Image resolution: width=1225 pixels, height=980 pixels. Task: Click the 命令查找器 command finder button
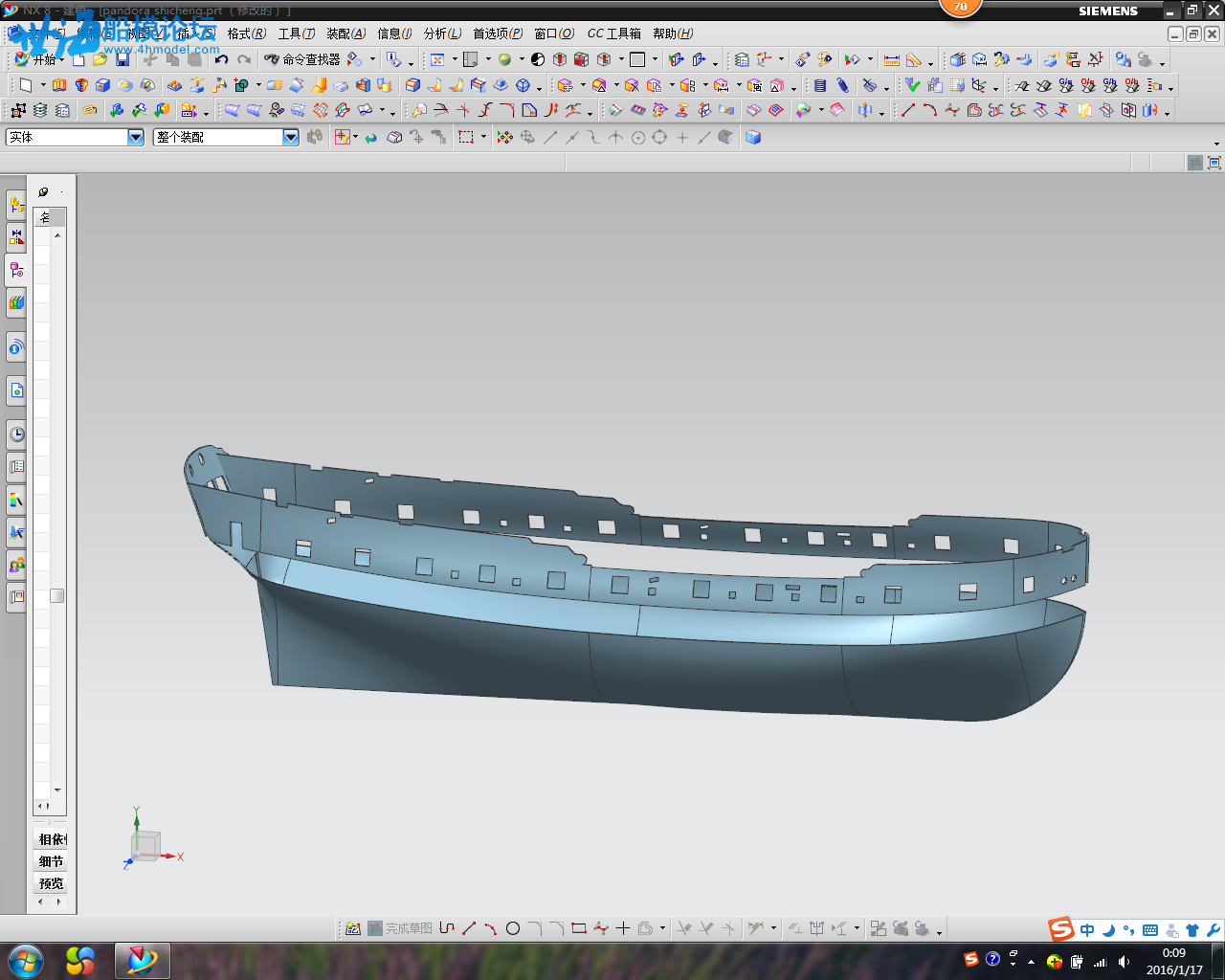click(x=302, y=59)
